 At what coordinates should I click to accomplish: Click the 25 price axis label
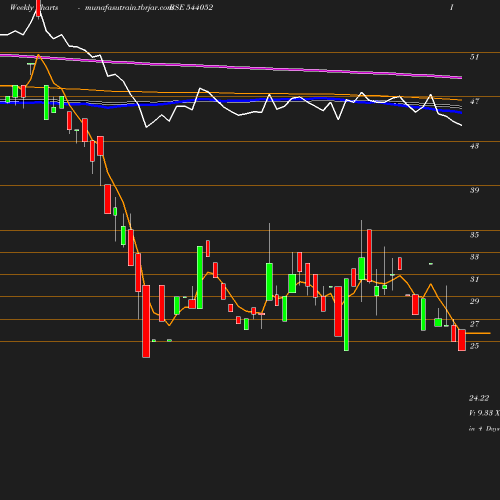474,346
